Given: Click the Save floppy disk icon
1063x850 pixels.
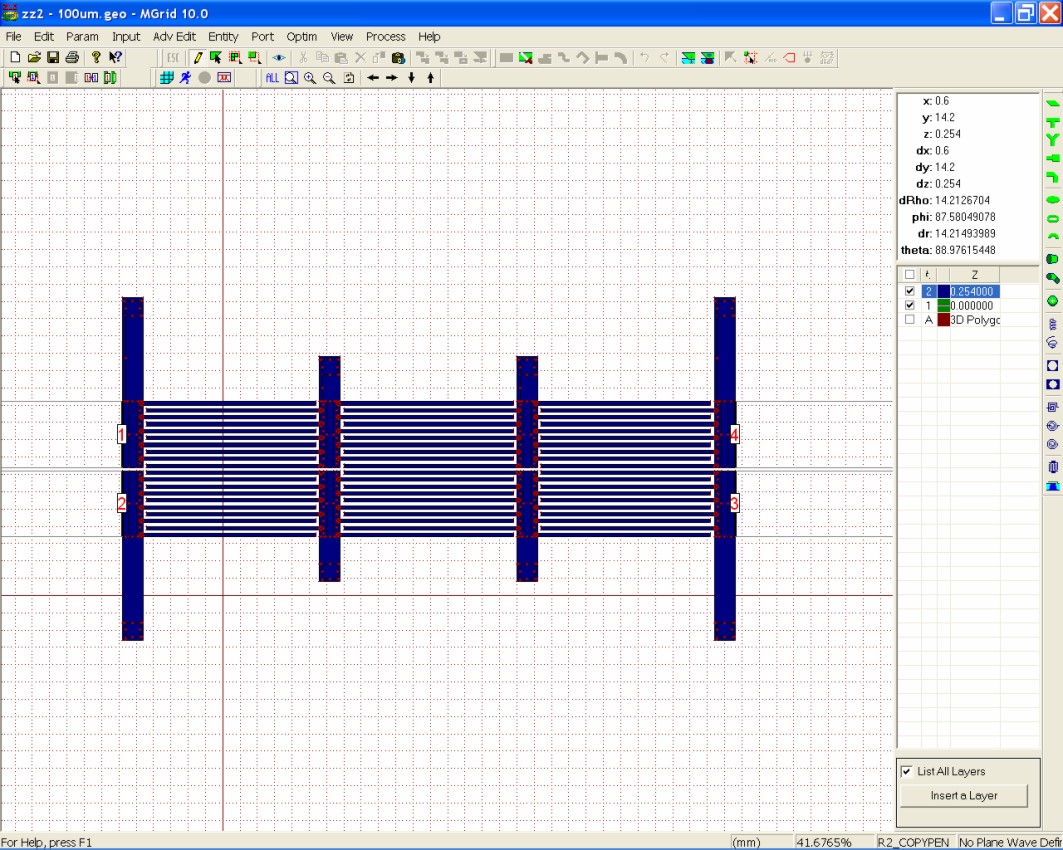Looking at the screenshot, I should [54, 58].
